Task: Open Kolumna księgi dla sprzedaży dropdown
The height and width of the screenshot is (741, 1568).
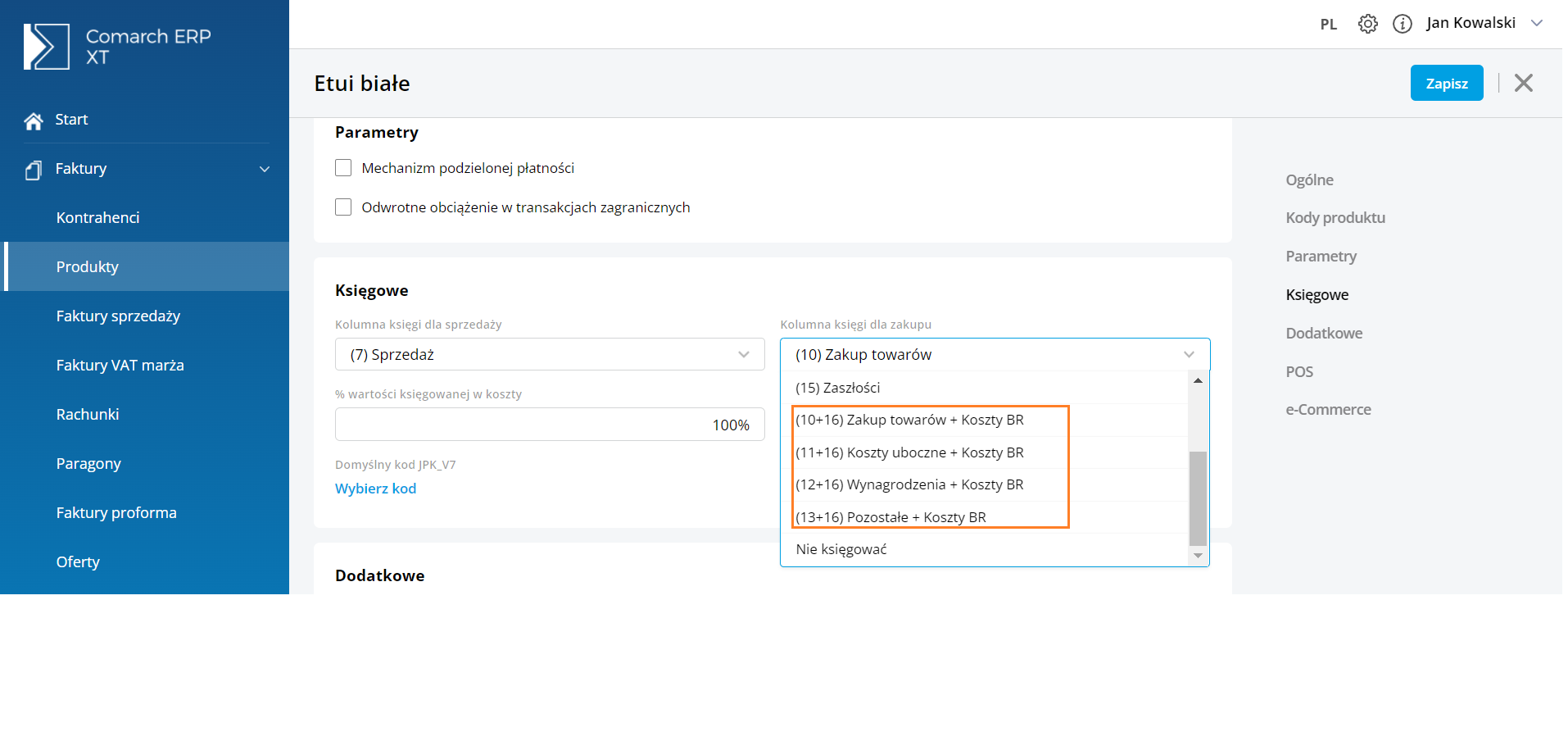Action: (x=550, y=354)
